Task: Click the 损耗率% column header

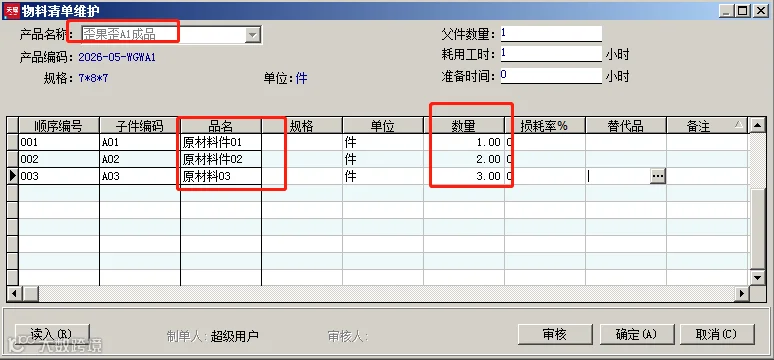Action: [544, 126]
